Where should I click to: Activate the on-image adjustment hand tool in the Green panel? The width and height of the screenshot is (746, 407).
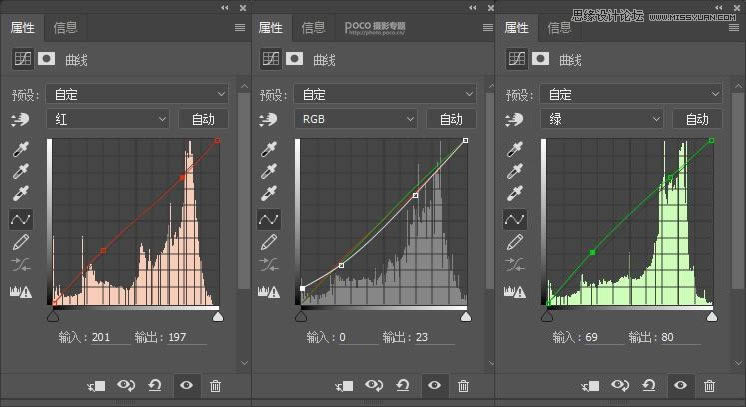point(516,119)
